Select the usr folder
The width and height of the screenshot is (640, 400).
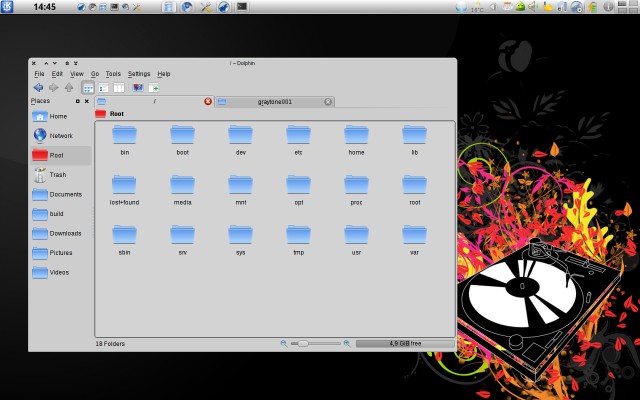(x=356, y=240)
